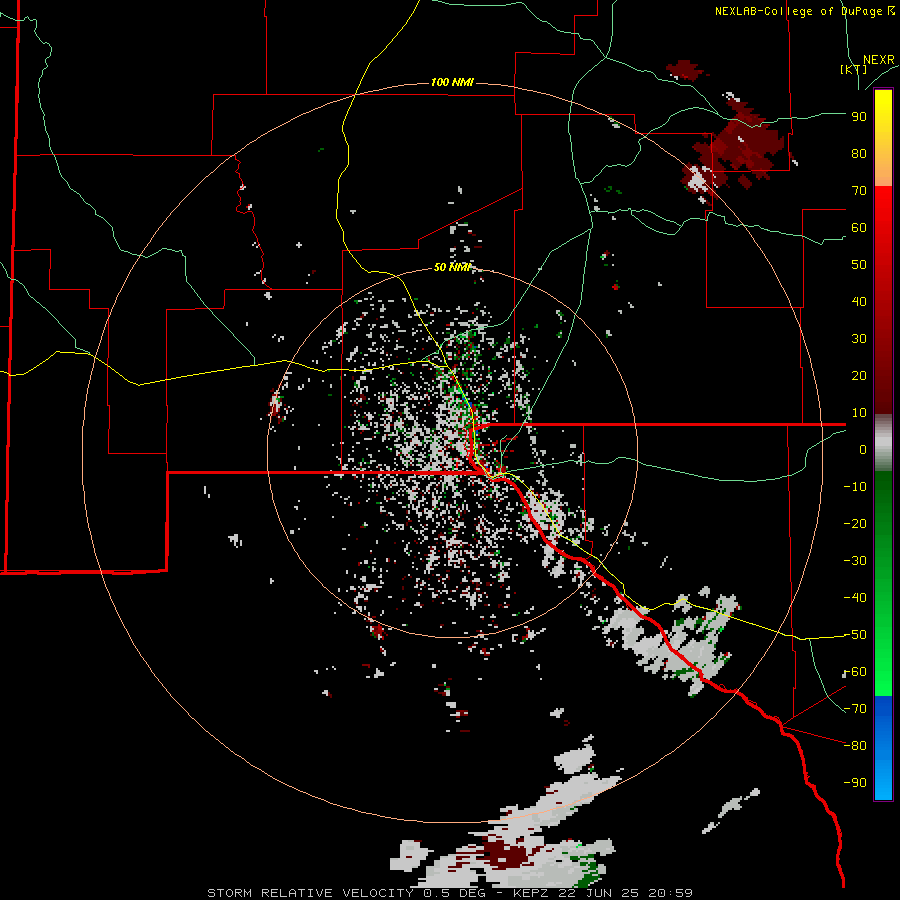This screenshot has width=900, height=900.
Task: Pick the gray zero-velocity segment of the color bar
Action: pyautogui.click(x=883, y=443)
